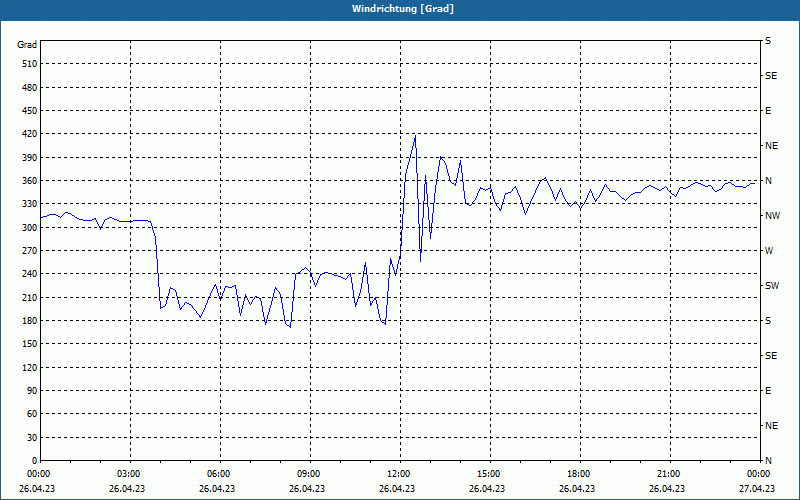Click the E compass label level with 90
The image size is (800, 500).
(x=768, y=391)
